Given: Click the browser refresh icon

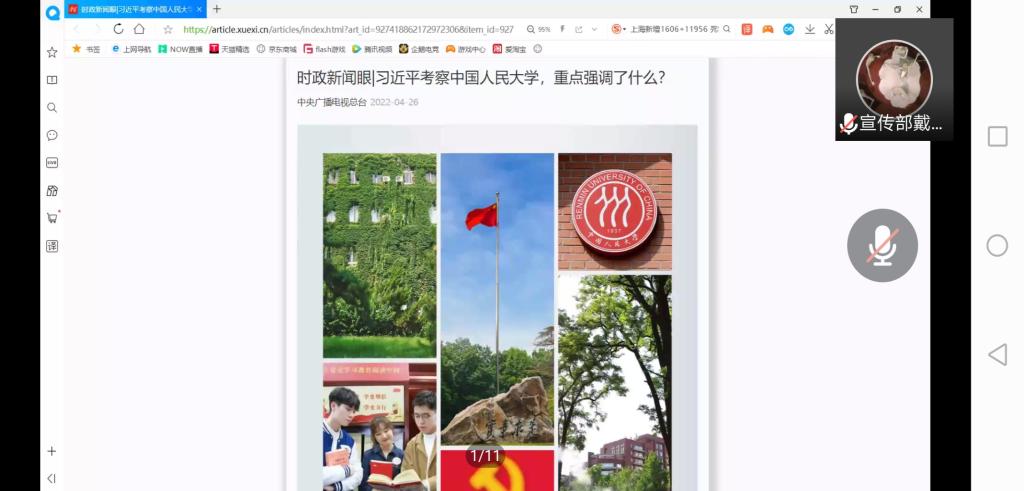Looking at the screenshot, I should [118, 29].
